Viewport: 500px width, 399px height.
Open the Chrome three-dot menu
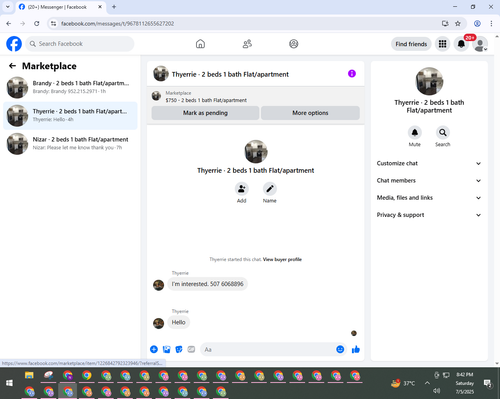tap(491, 24)
